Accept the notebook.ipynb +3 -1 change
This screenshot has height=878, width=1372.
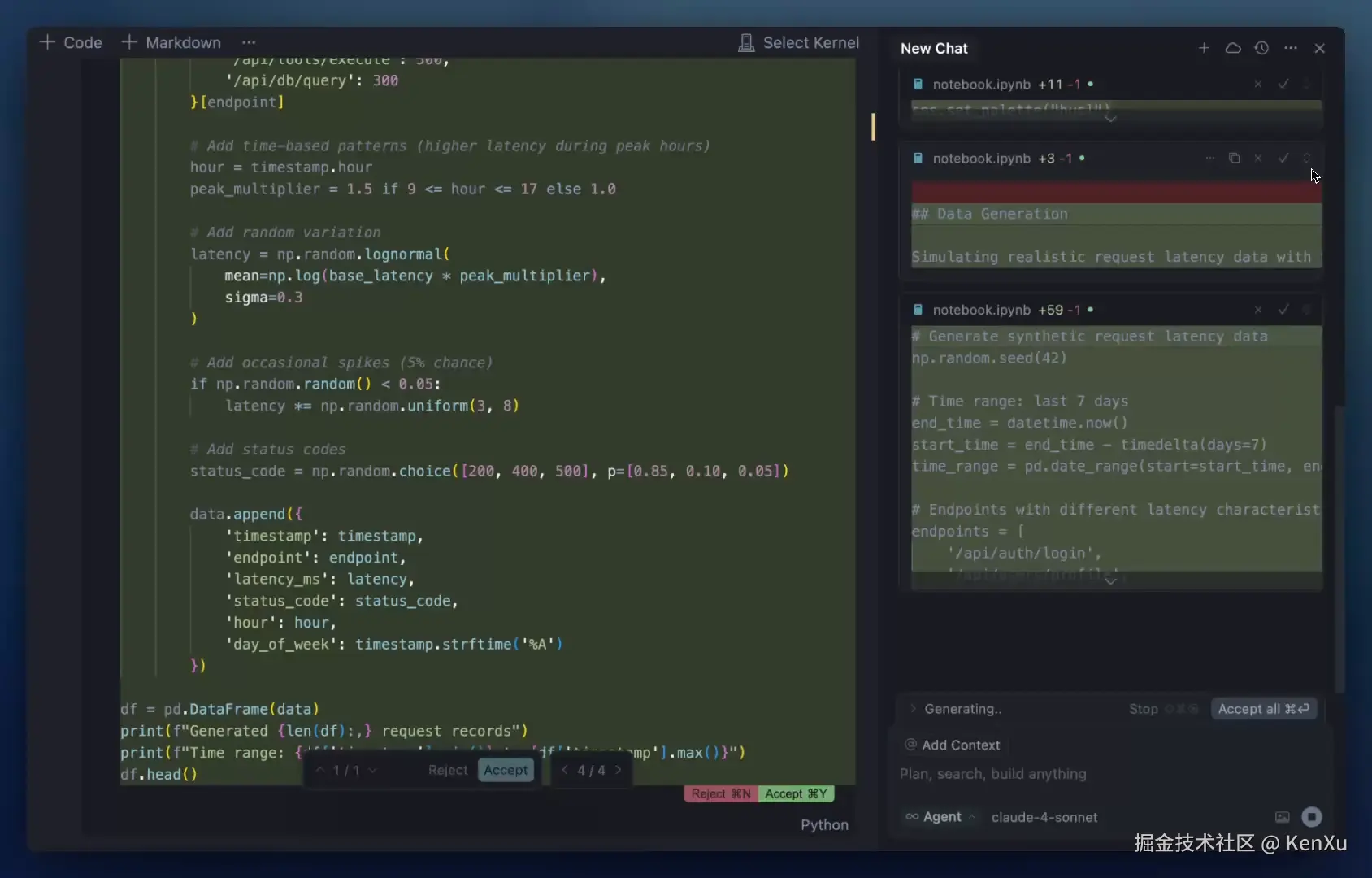[x=1283, y=158]
